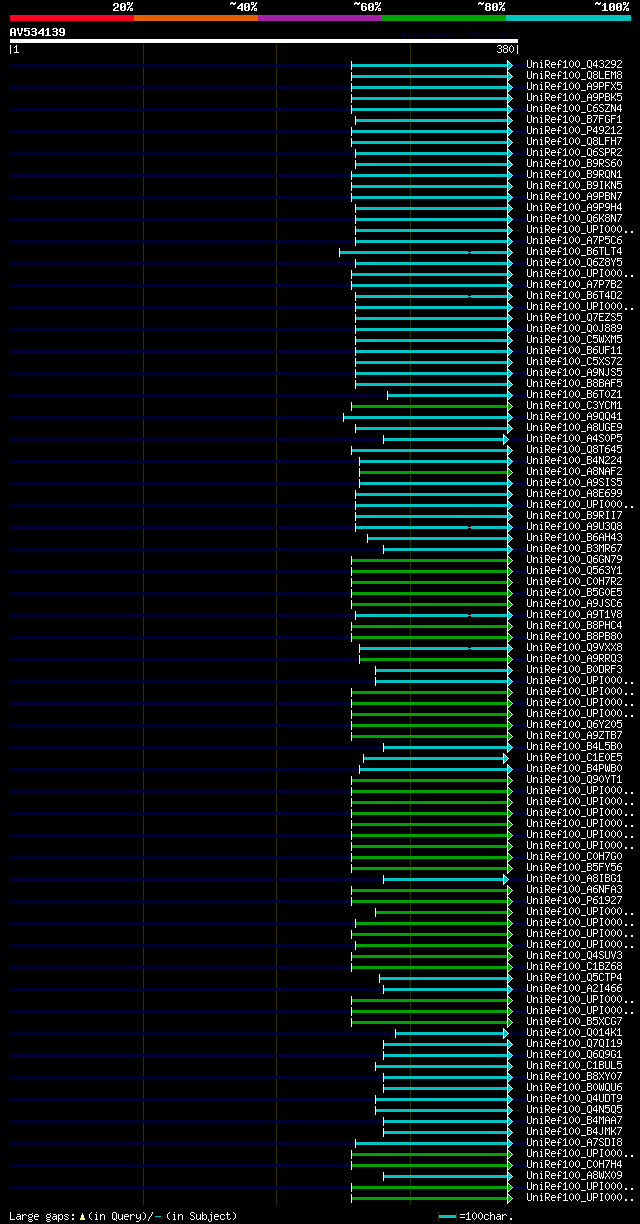Click the UniRef100_Q8LFH7 label
Image resolution: width=640 pixels, height=1224 pixels.
[x=574, y=141]
